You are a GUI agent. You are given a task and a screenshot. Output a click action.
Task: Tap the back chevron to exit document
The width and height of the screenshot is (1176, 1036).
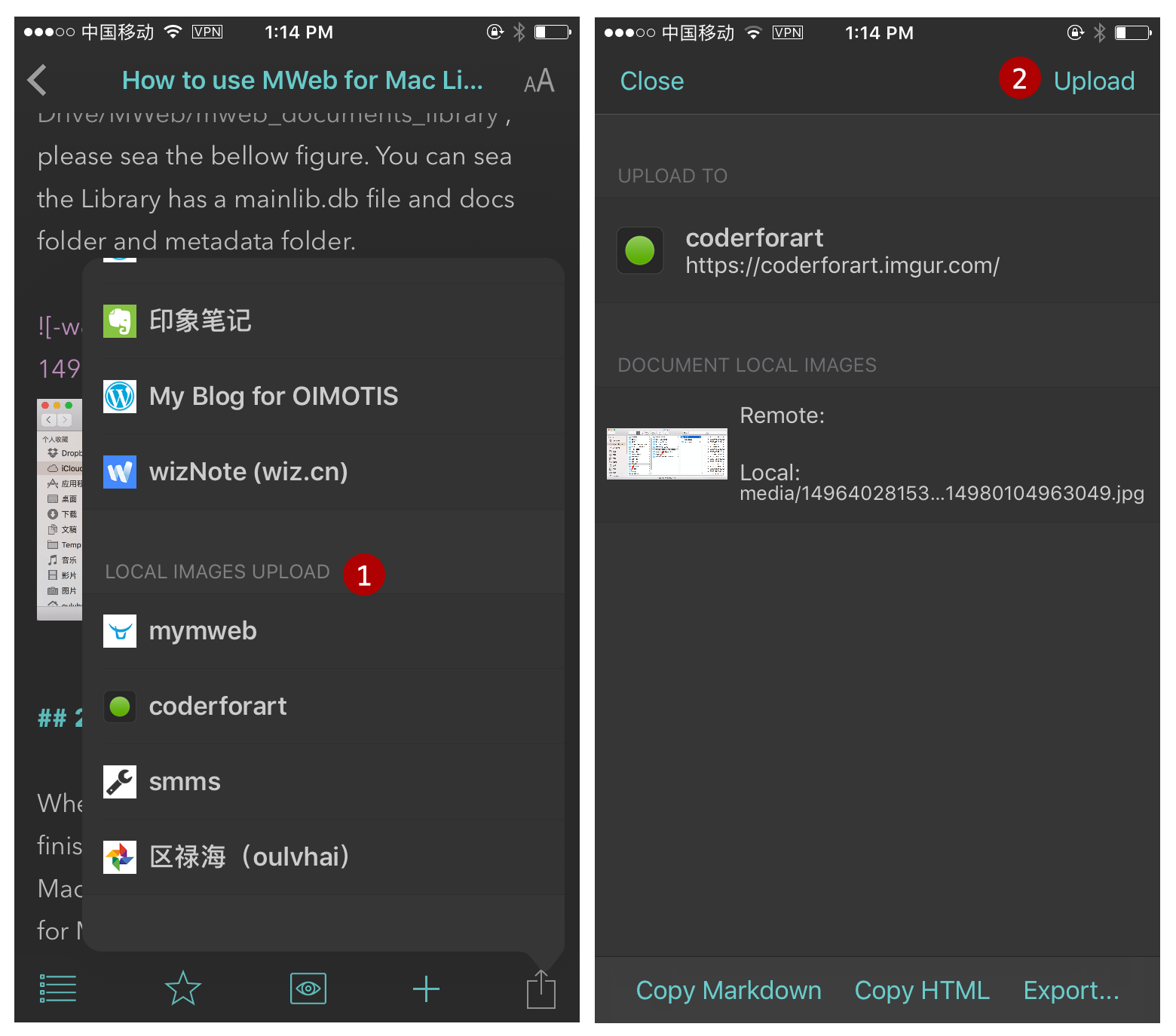click(36, 80)
